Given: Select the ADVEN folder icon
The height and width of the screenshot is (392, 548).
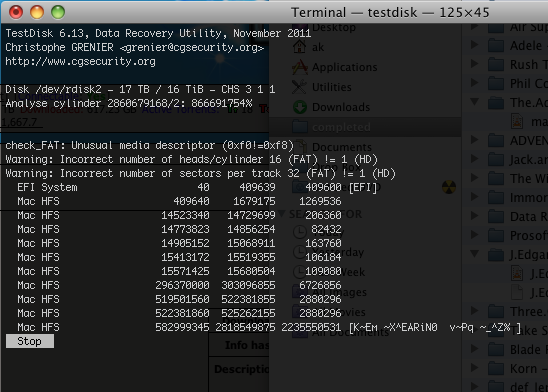Looking at the screenshot, I should pyautogui.click(x=496, y=140).
